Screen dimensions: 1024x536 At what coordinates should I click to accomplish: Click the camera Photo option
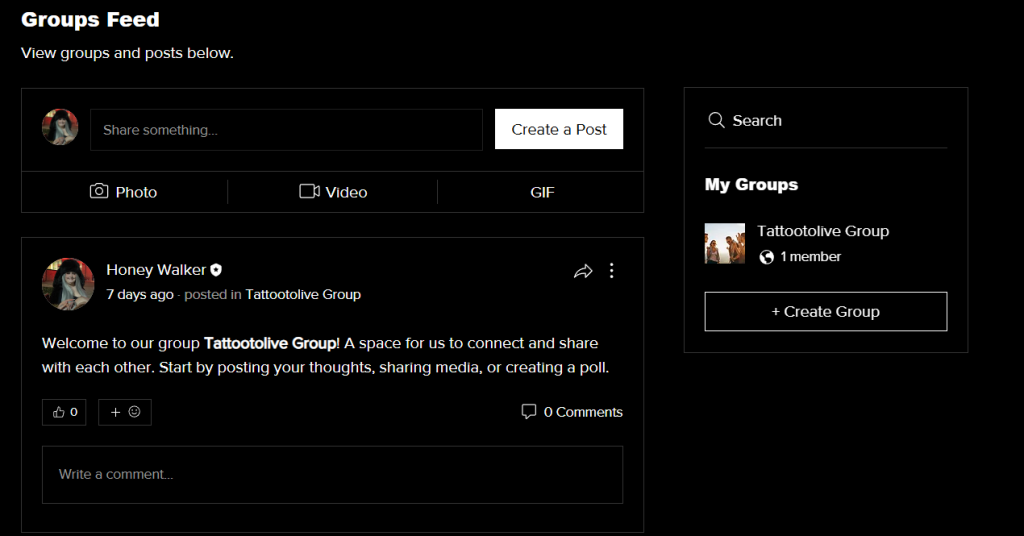click(x=124, y=192)
